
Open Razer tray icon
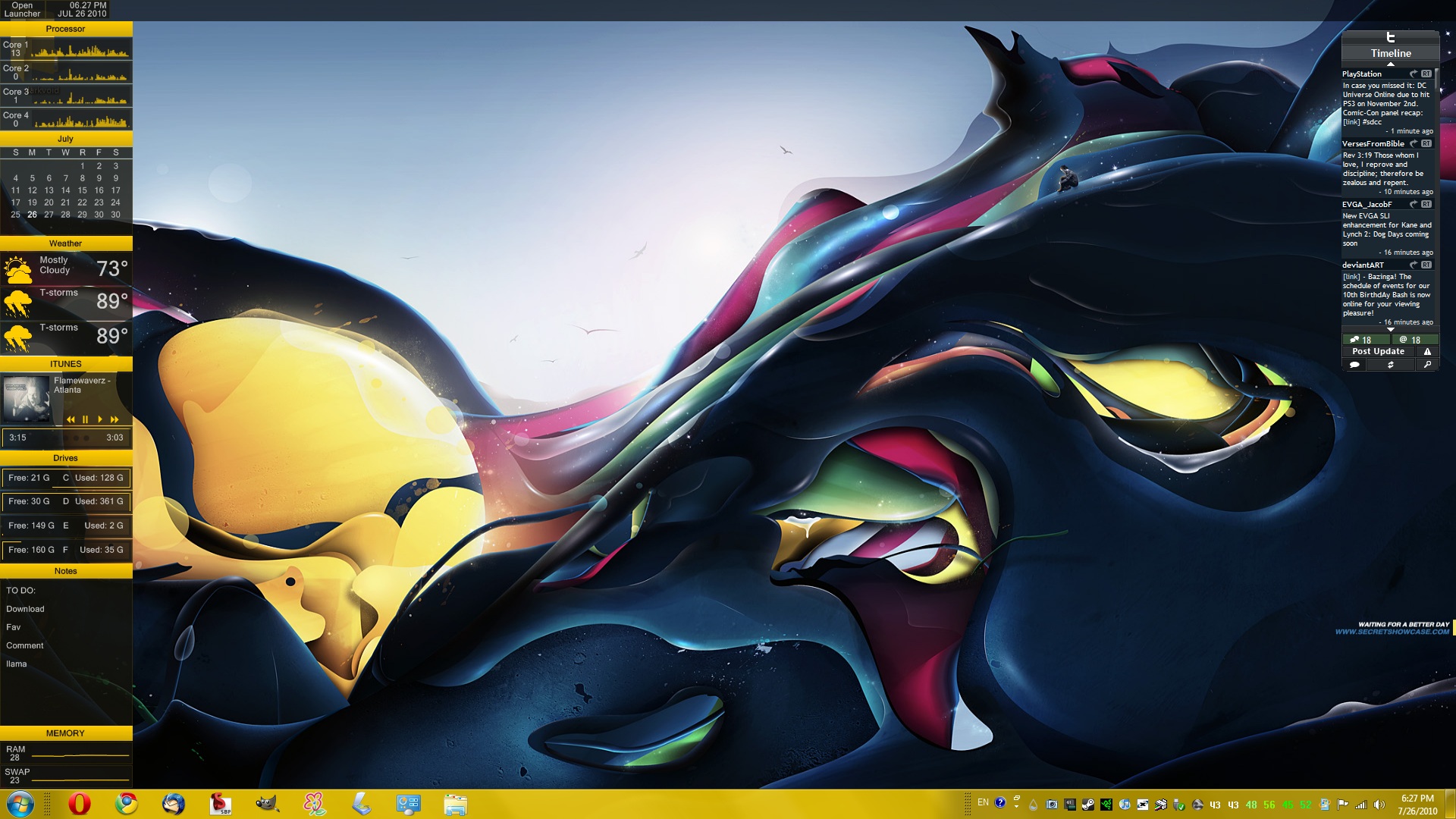click(1106, 805)
